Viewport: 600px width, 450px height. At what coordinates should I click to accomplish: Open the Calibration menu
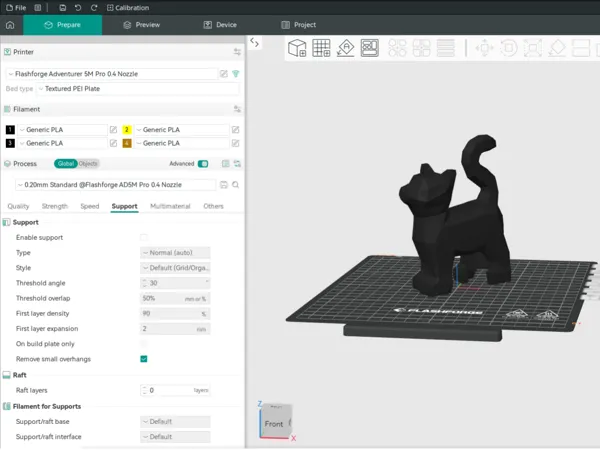tap(128, 8)
